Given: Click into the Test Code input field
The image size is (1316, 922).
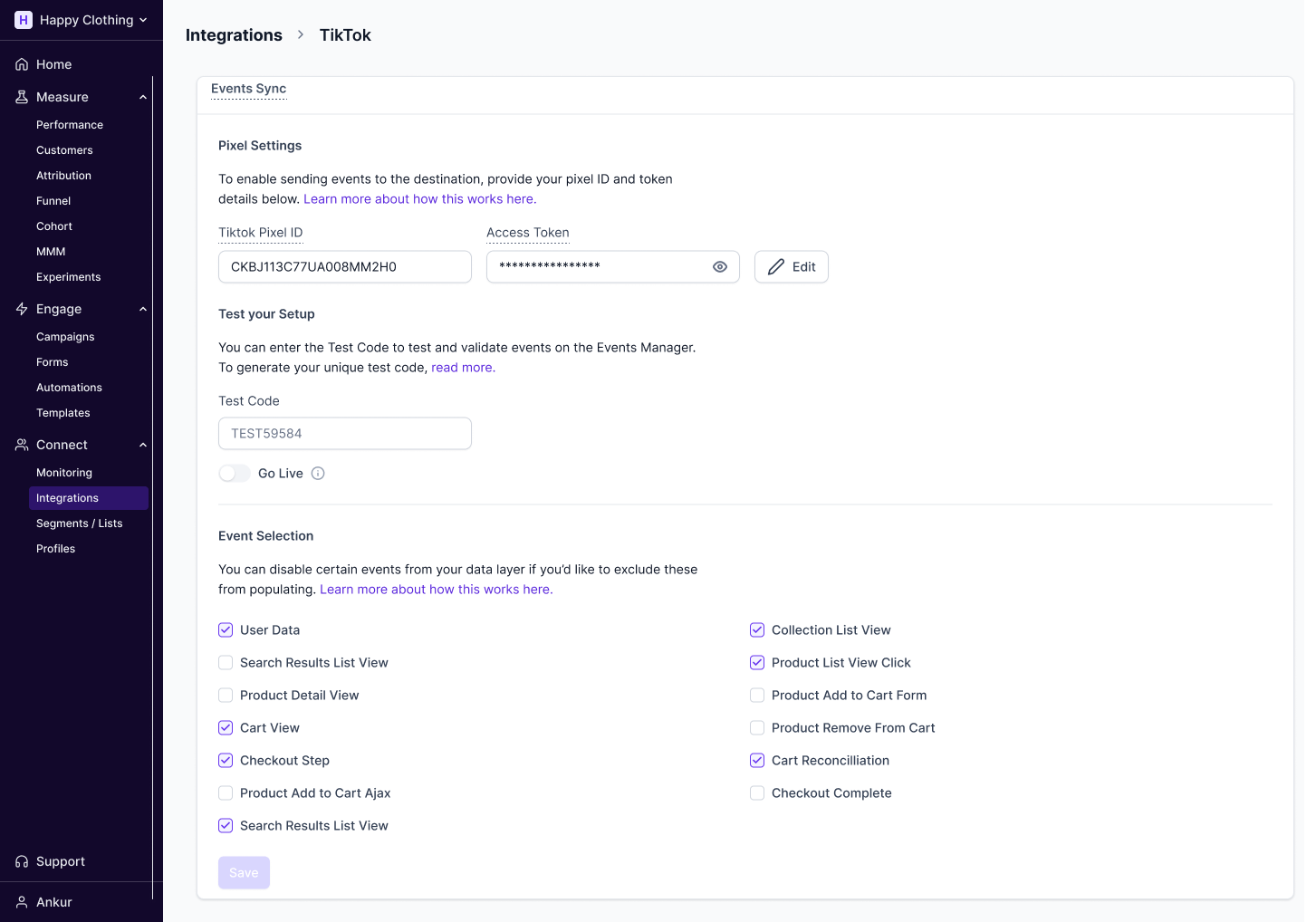Looking at the screenshot, I should 345,434.
